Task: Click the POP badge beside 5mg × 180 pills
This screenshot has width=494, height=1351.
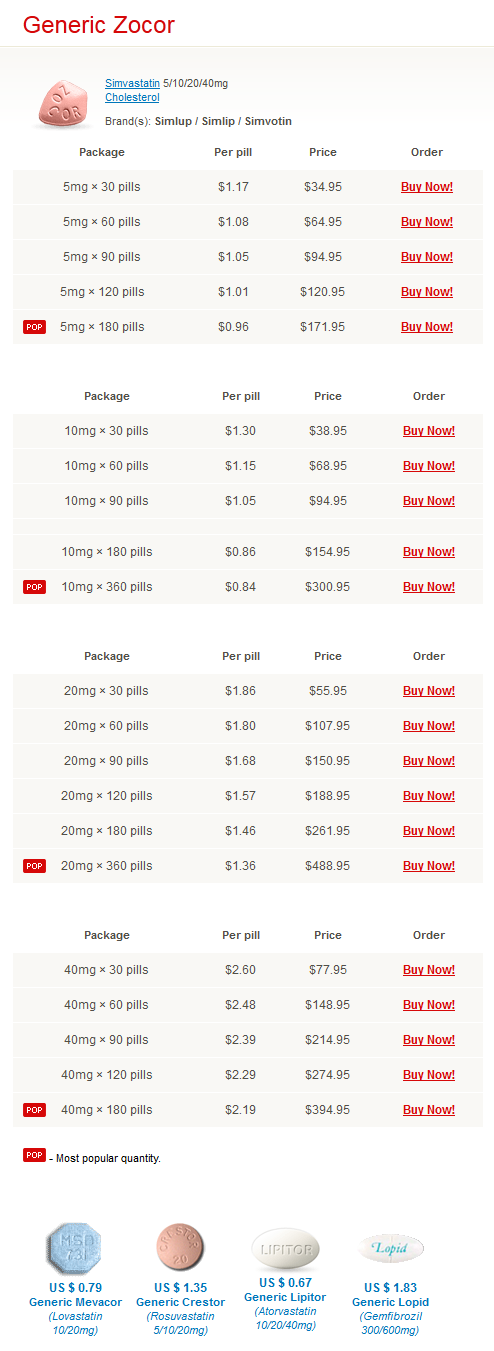Action: [x=34, y=327]
